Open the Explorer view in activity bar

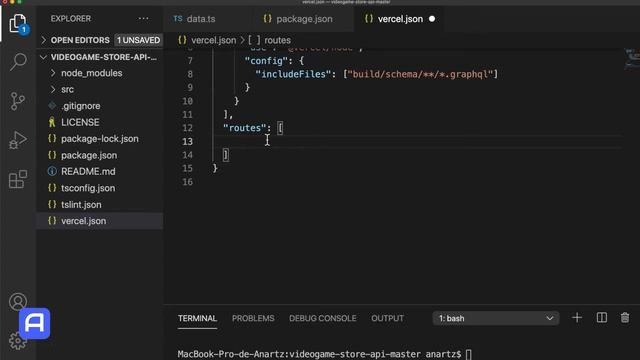[18, 23]
